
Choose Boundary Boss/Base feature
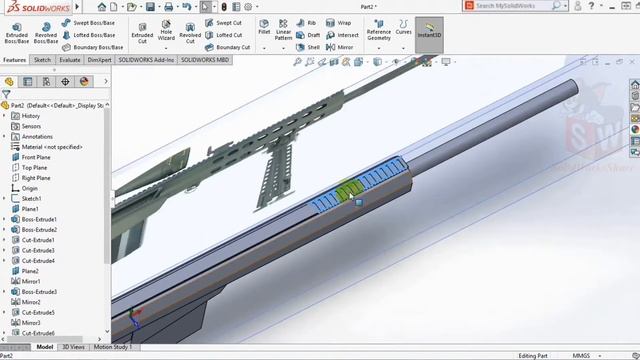pyautogui.click(x=93, y=47)
